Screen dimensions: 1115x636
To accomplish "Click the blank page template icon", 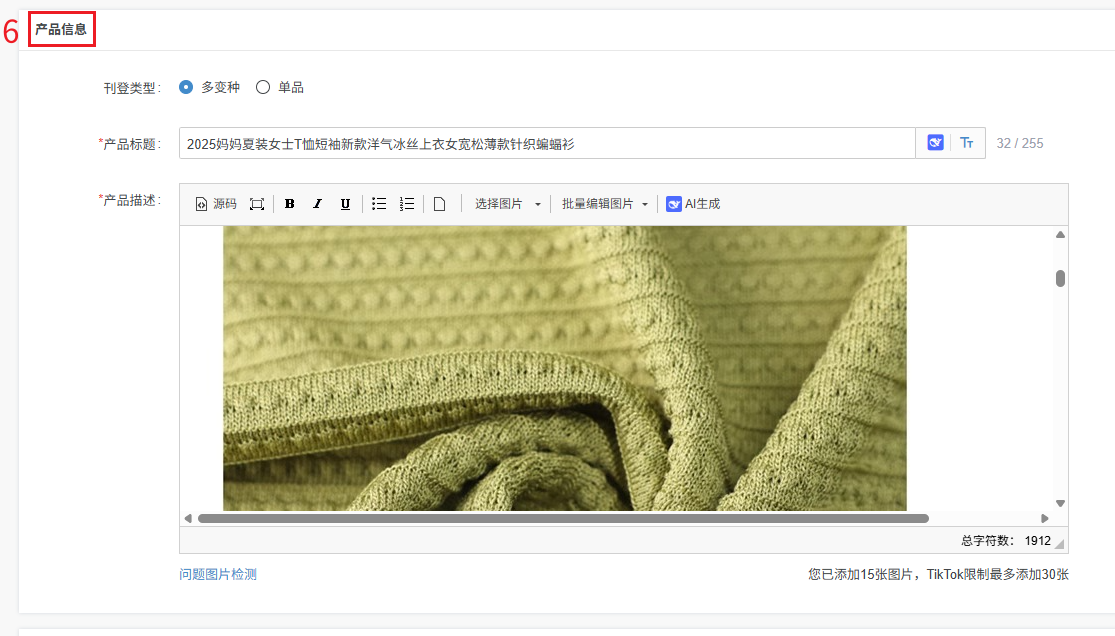I will coord(439,204).
